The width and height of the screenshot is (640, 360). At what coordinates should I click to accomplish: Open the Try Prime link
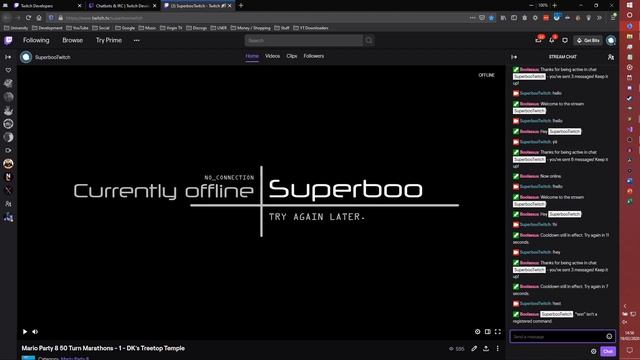point(109,40)
